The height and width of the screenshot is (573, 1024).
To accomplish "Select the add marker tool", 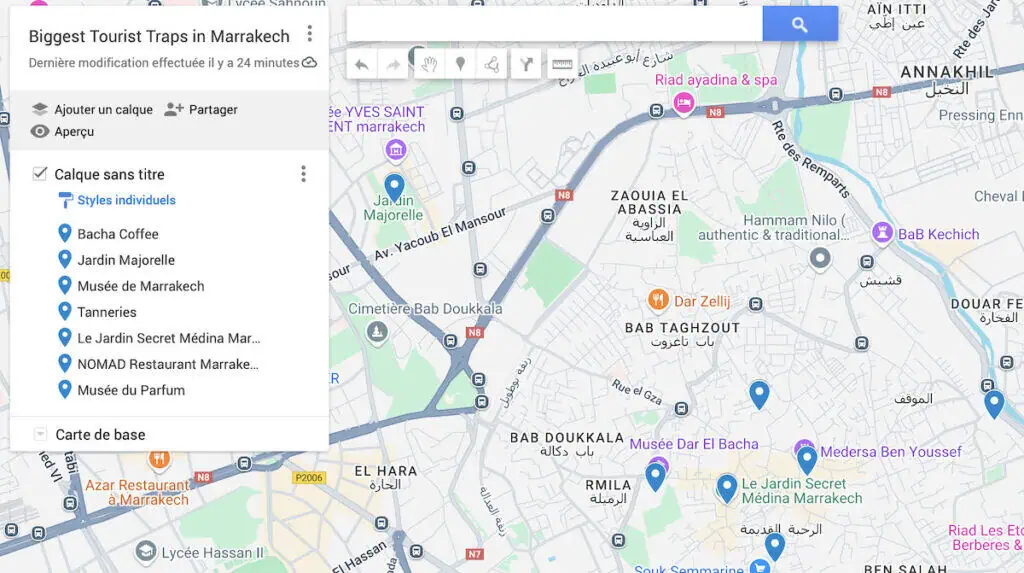I will (x=460, y=64).
